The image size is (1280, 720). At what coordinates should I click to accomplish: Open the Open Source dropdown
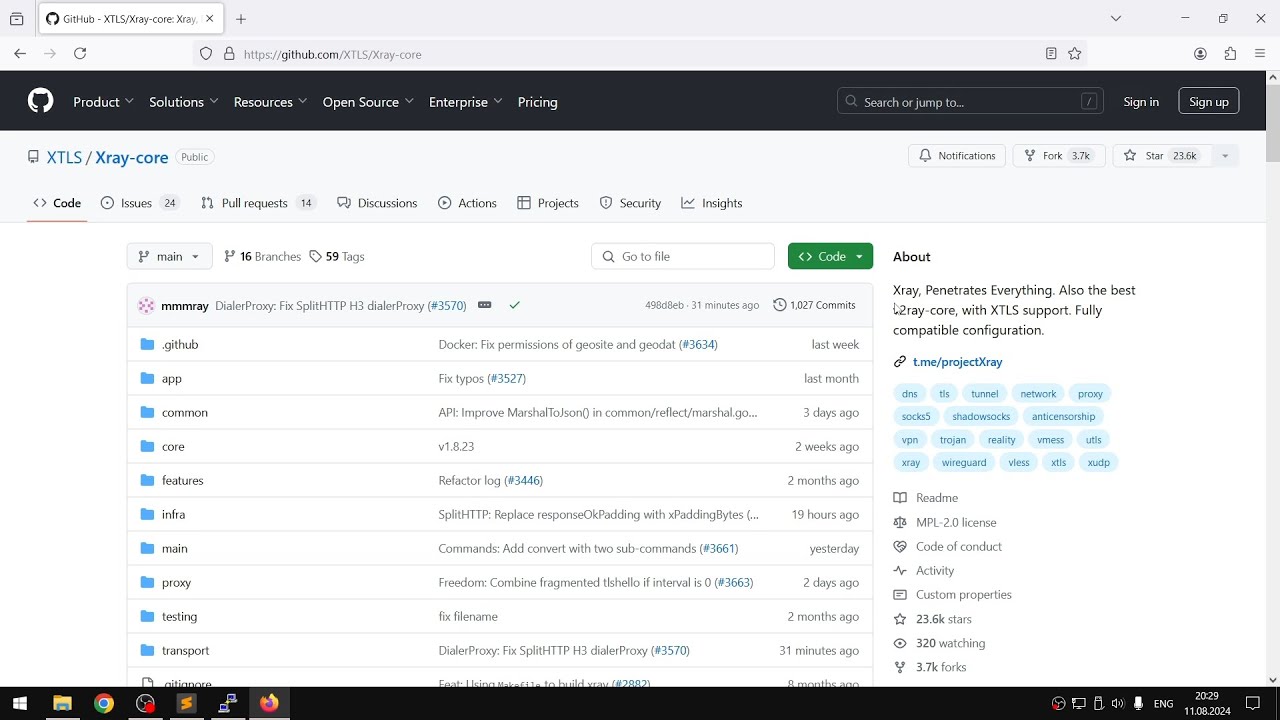[368, 102]
